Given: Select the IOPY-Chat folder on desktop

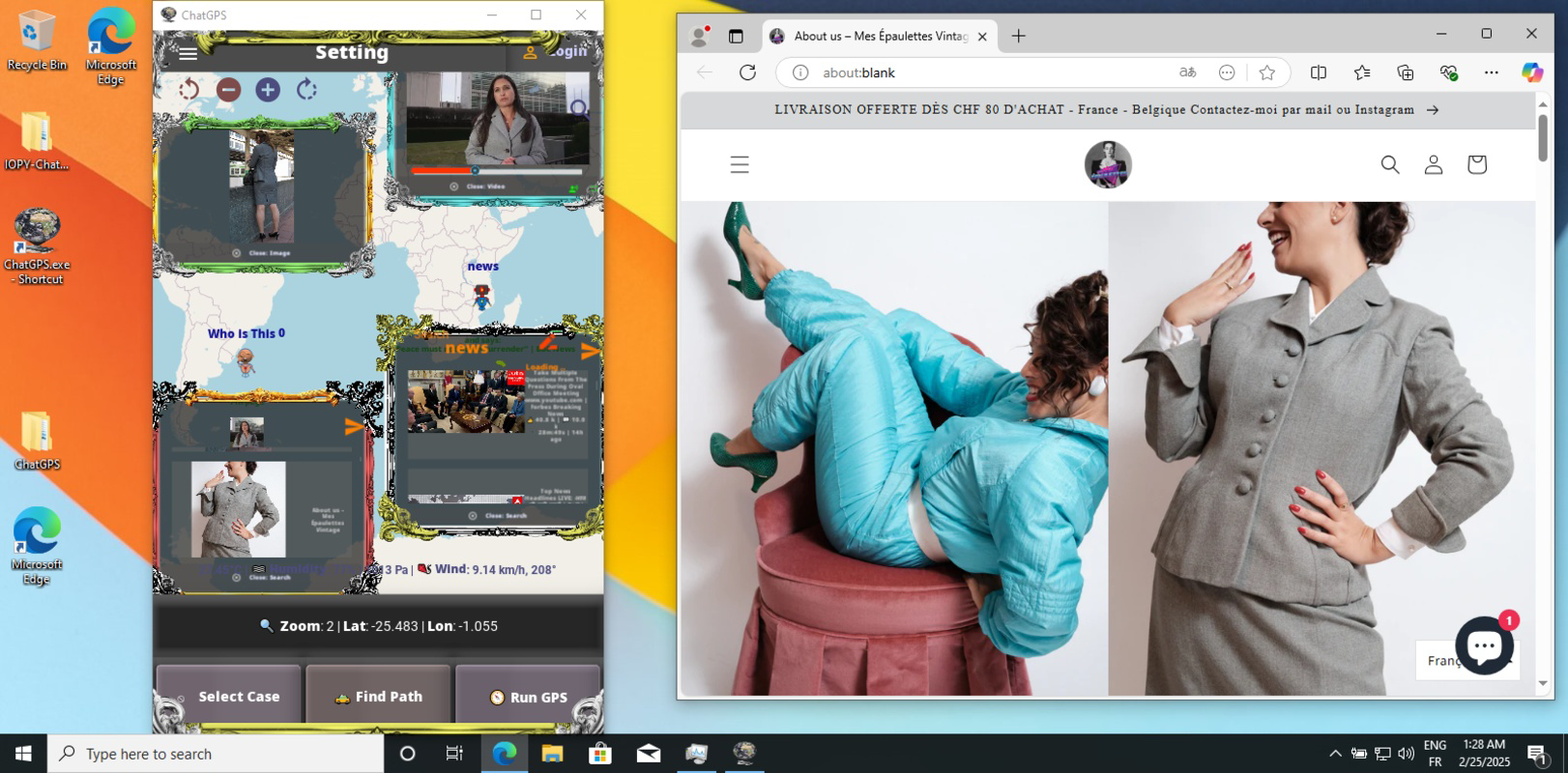Looking at the screenshot, I should [37, 141].
